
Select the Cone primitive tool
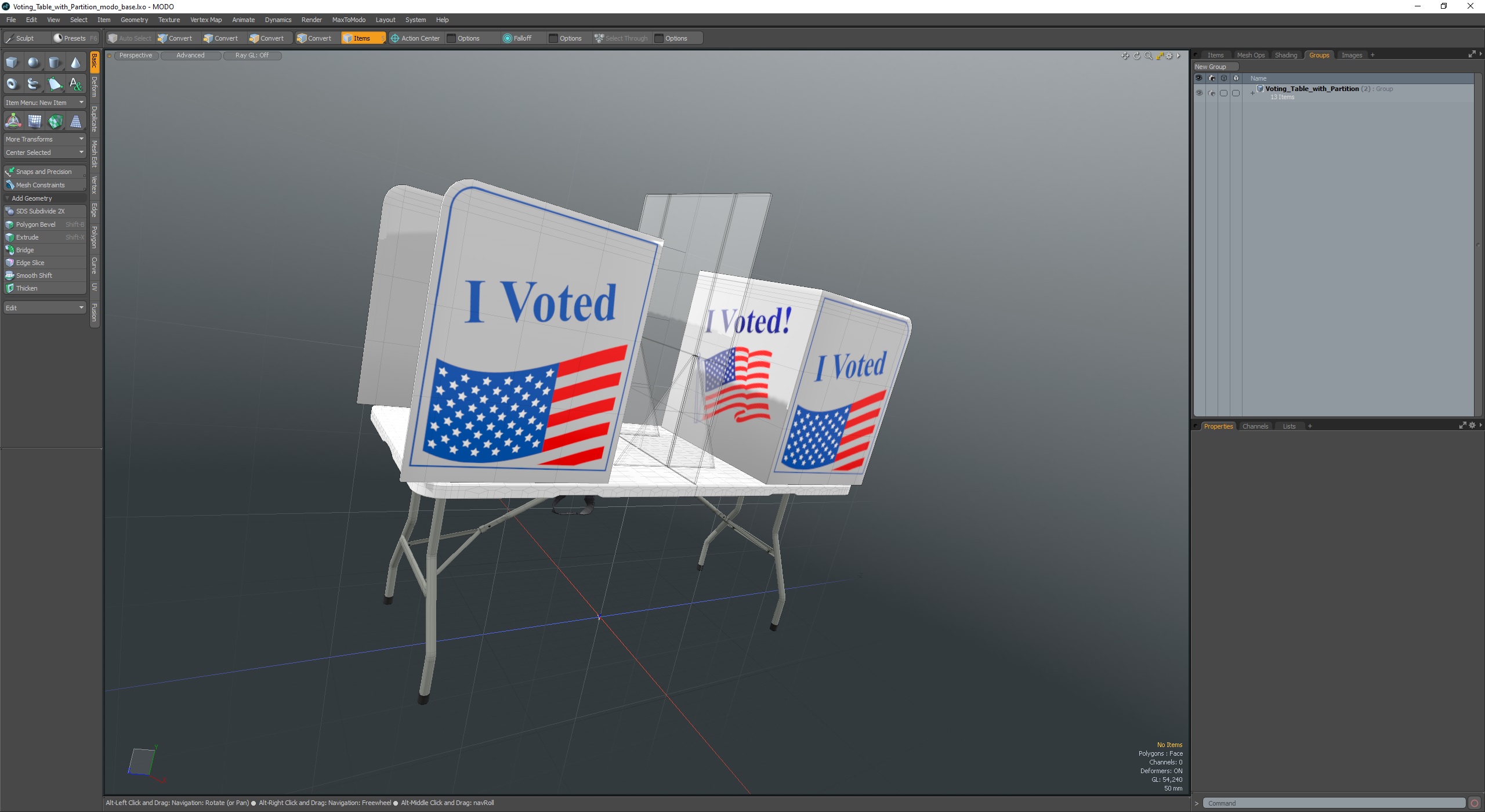coord(75,63)
